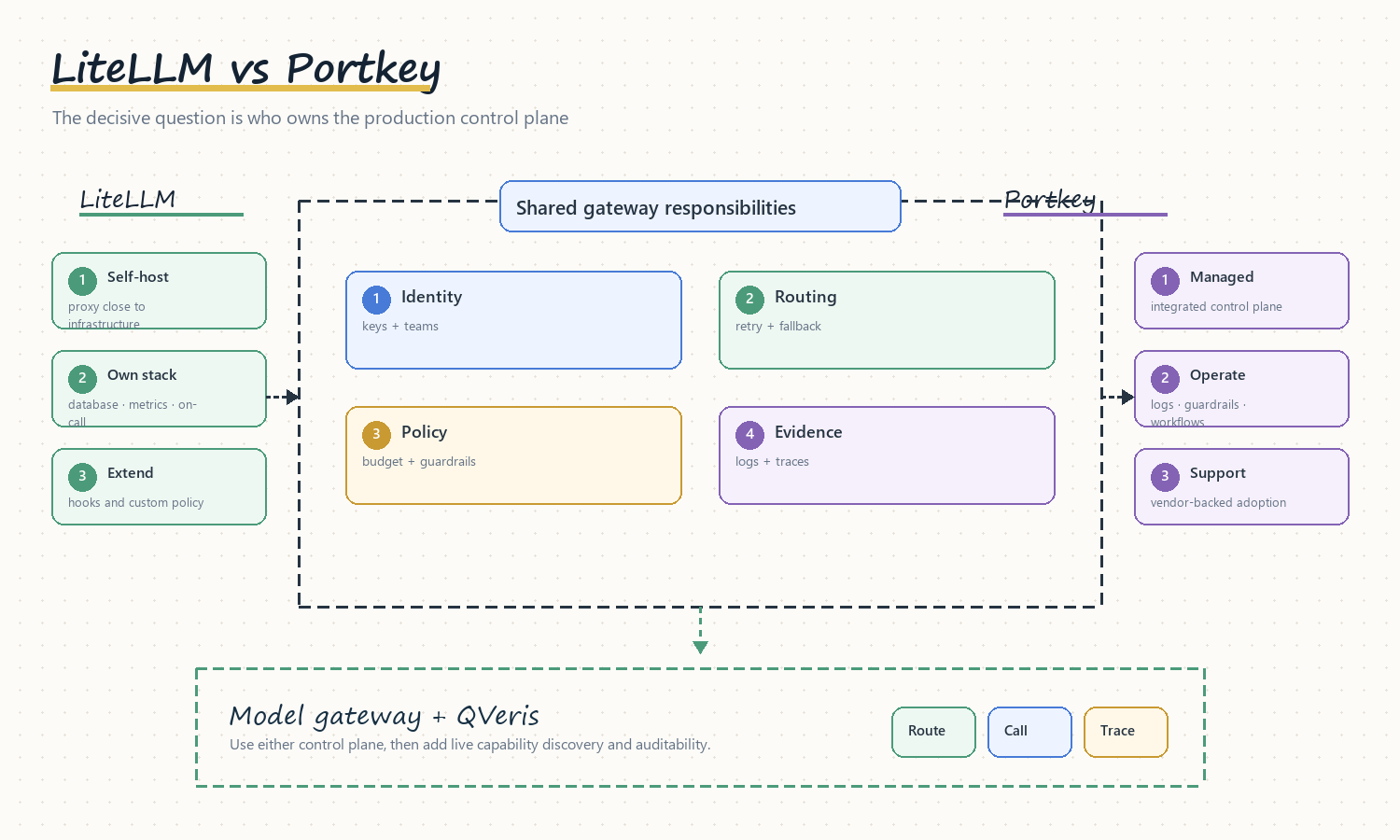
Task: Click the 'logs + traces' text
Action: point(772,462)
